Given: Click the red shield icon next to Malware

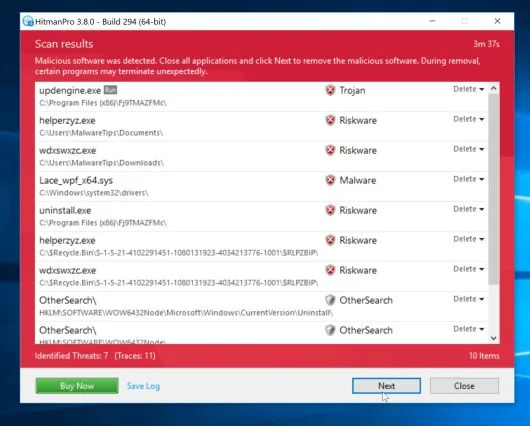Looking at the screenshot, I should (330, 180).
